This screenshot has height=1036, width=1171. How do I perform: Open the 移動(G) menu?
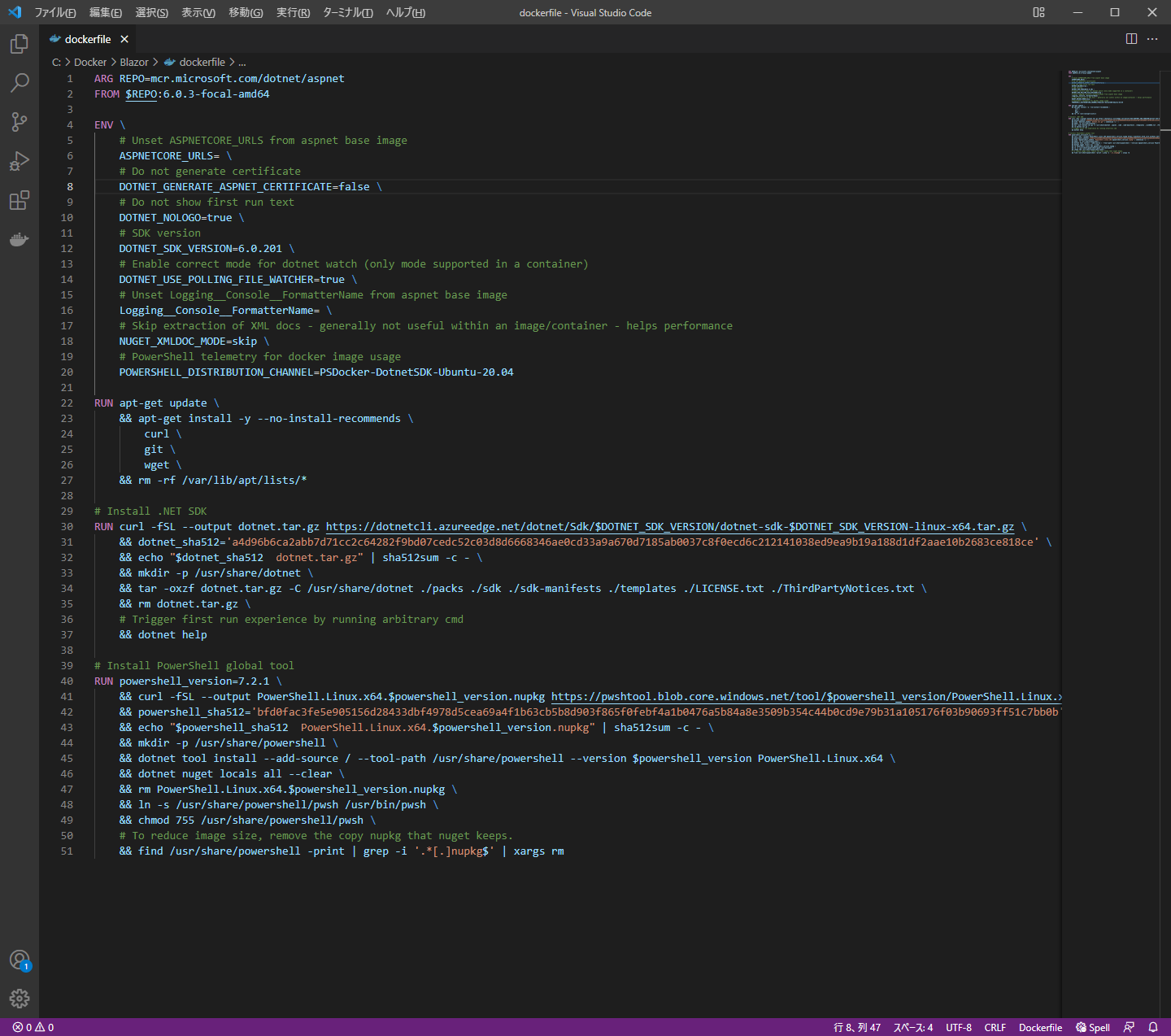(246, 12)
